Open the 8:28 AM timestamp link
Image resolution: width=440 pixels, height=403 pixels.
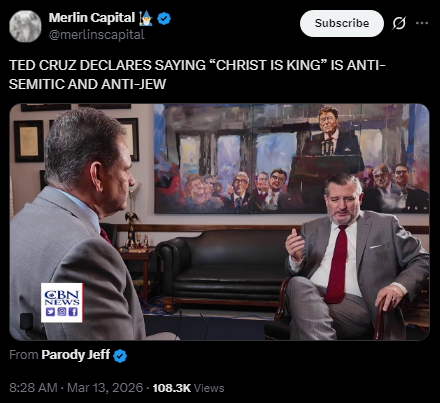click(33, 388)
